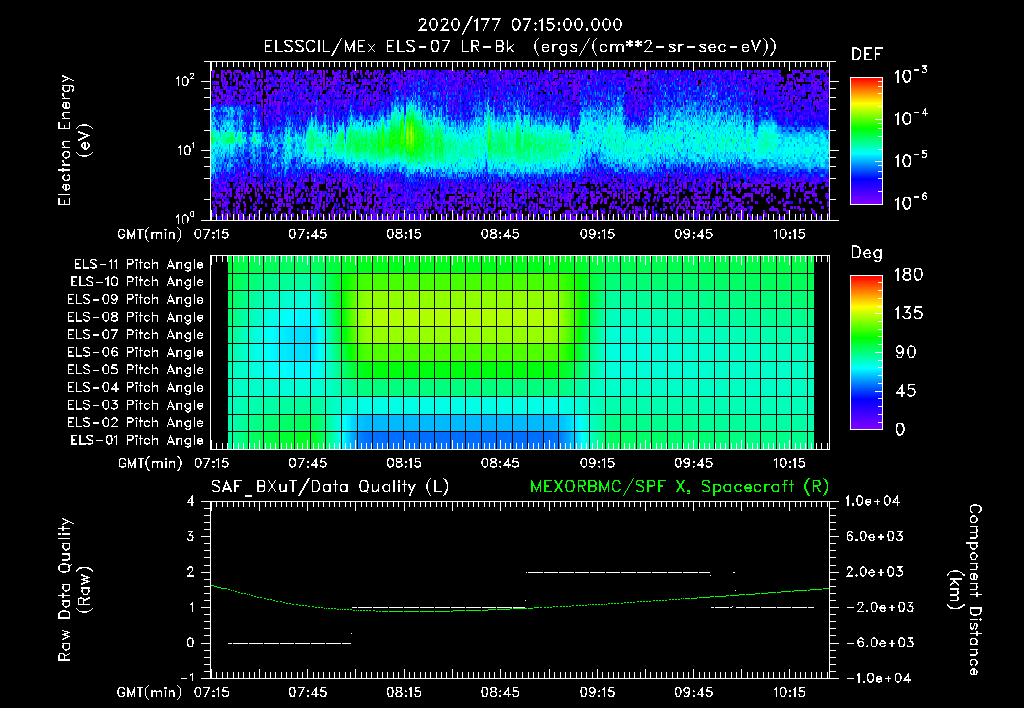Click the 4 tick on the data quality axis
The width and height of the screenshot is (1024, 708).
pos(190,501)
